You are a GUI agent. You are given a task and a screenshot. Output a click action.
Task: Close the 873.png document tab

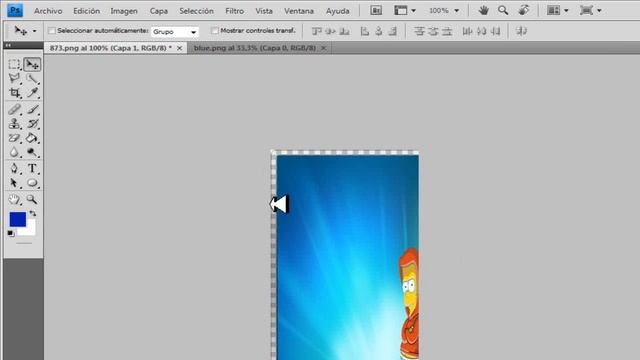pyautogui.click(x=179, y=48)
